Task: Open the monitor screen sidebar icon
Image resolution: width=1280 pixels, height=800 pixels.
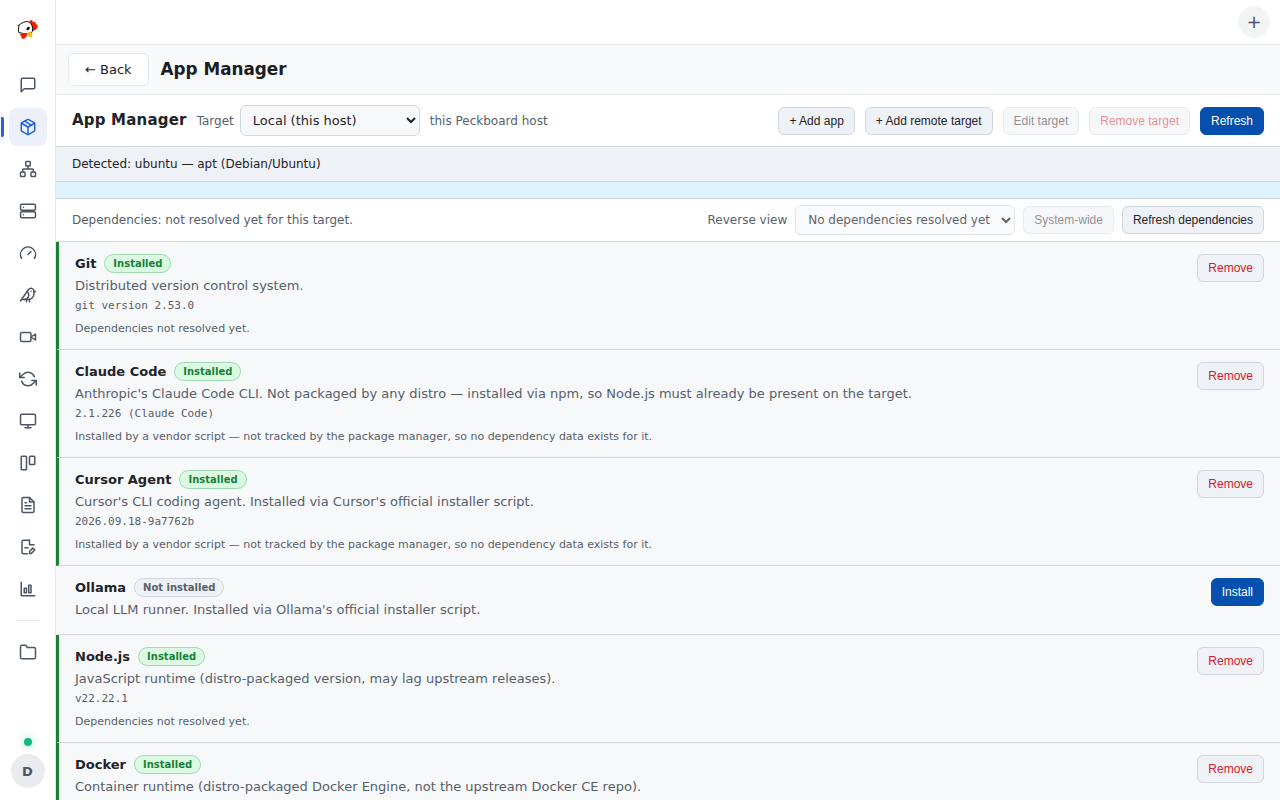Action: [28, 421]
